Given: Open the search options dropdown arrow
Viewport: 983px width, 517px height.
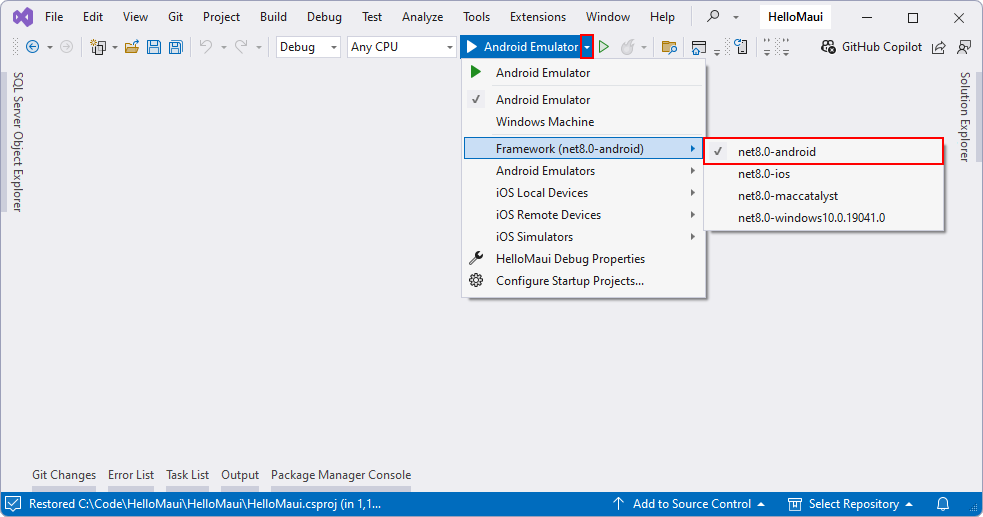Looking at the screenshot, I should (735, 17).
